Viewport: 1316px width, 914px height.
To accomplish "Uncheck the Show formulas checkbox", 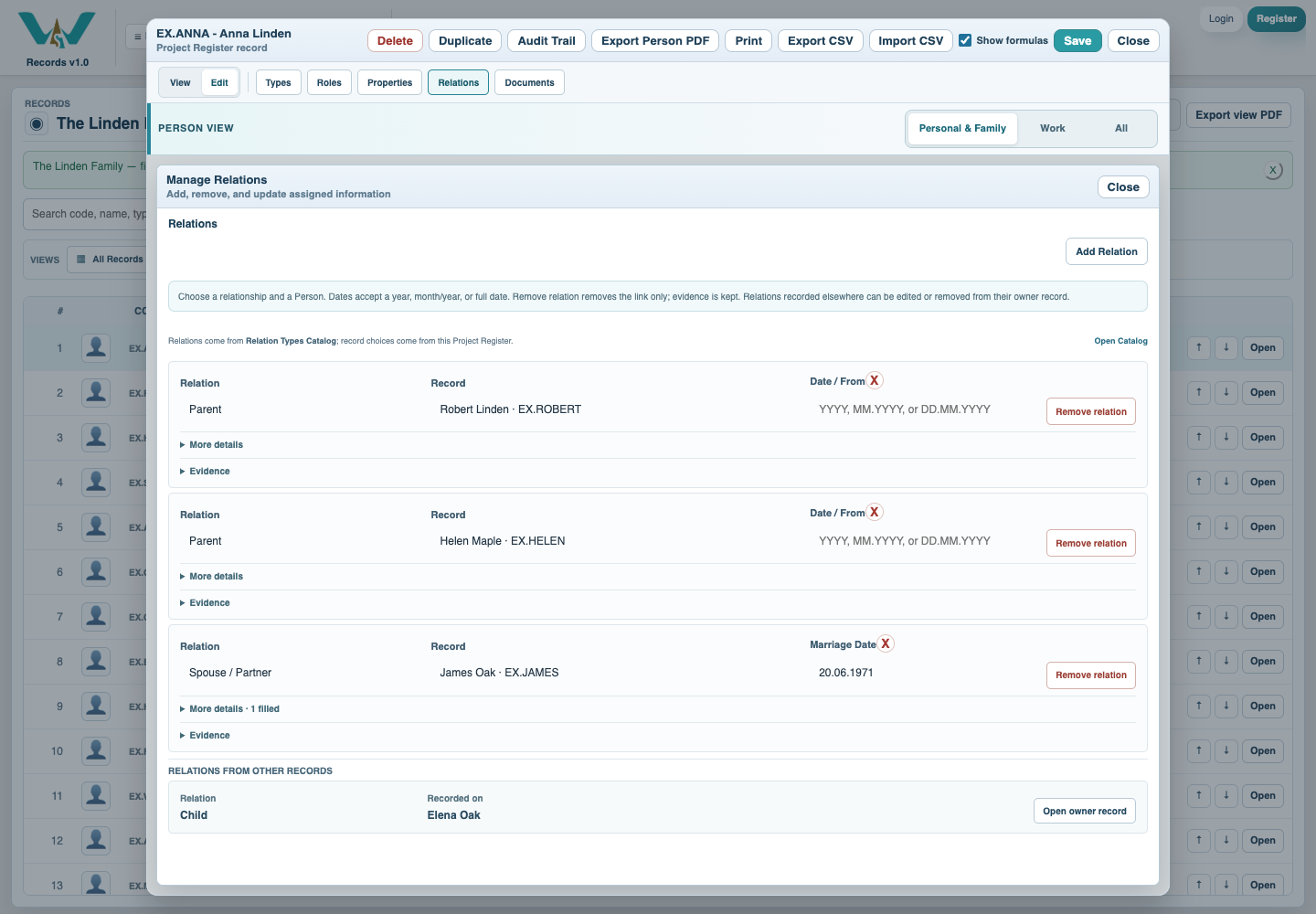I will coord(965,40).
